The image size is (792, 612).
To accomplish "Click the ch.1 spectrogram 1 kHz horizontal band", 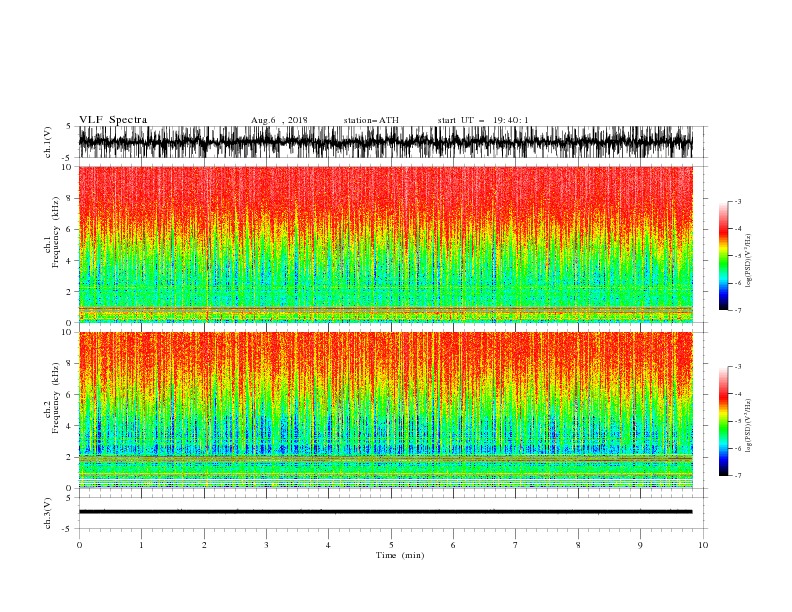I will (x=385, y=308).
